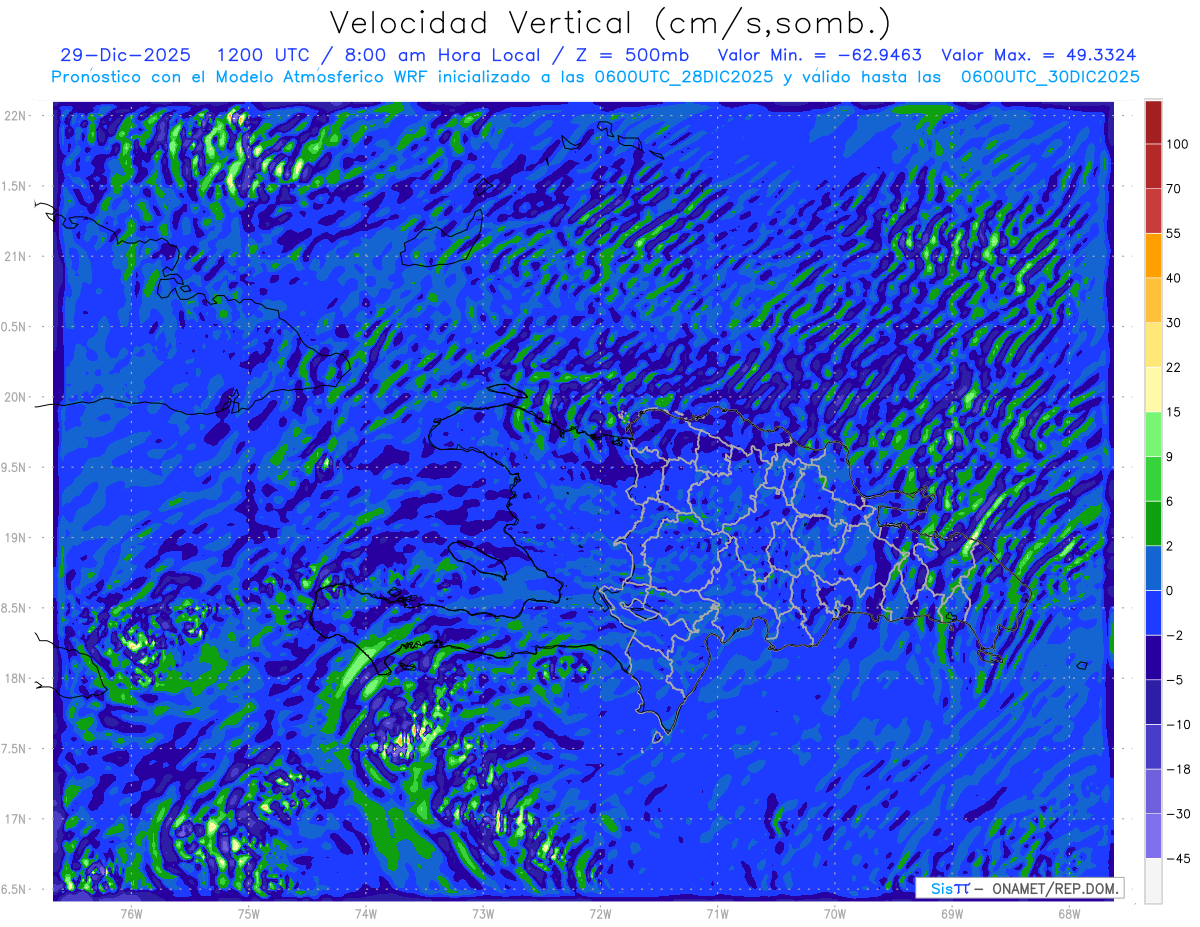Click the orange colorbar swatch between 40 and 55
1200x927 pixels.
coord(1153,255)
